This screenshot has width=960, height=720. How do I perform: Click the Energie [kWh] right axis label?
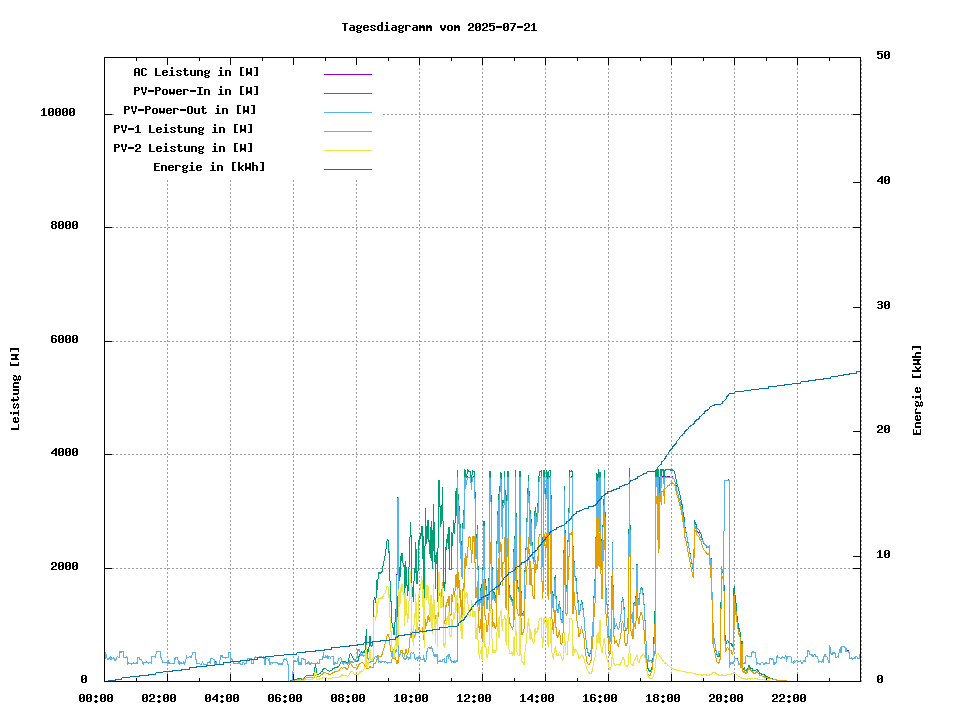point(917,390)
